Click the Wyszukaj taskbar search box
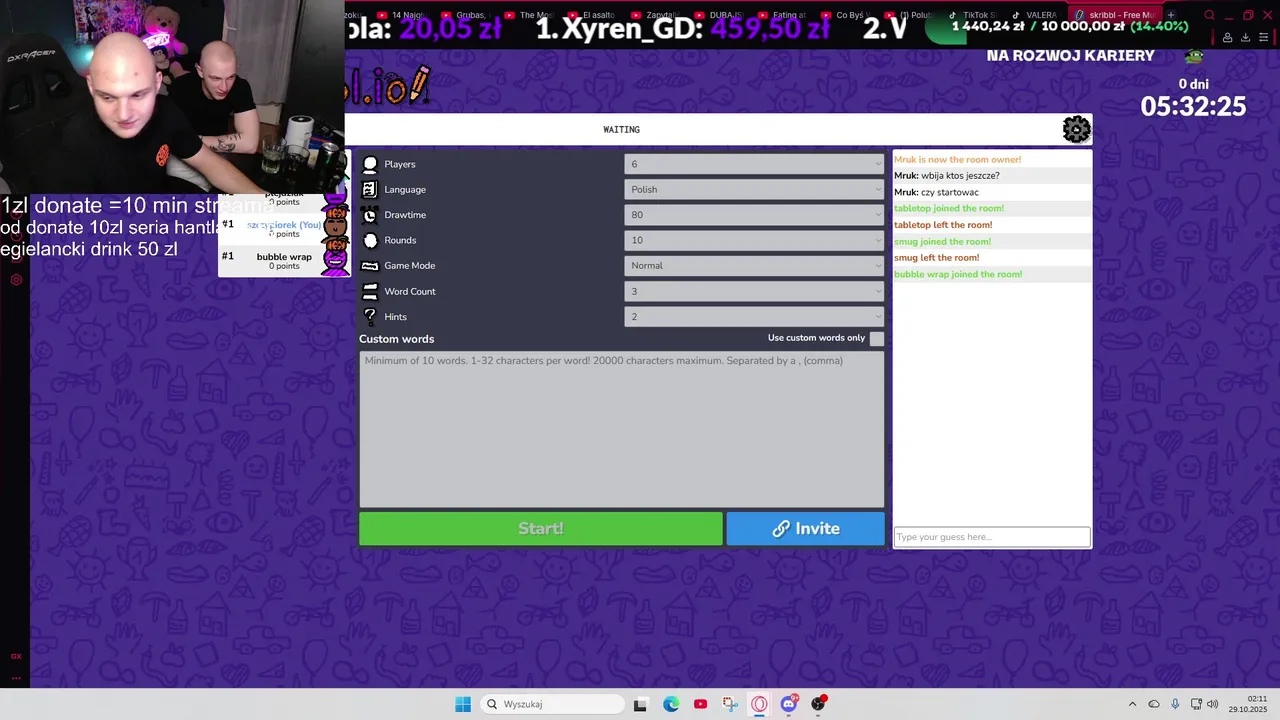The width and height of the screenshot is (1280, 720). click(551, 704)
